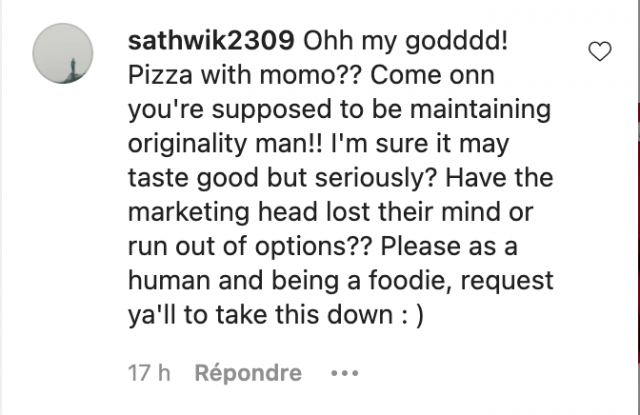
Task: Click the smiley ": )" ending the comment
Action: point(412,315)
